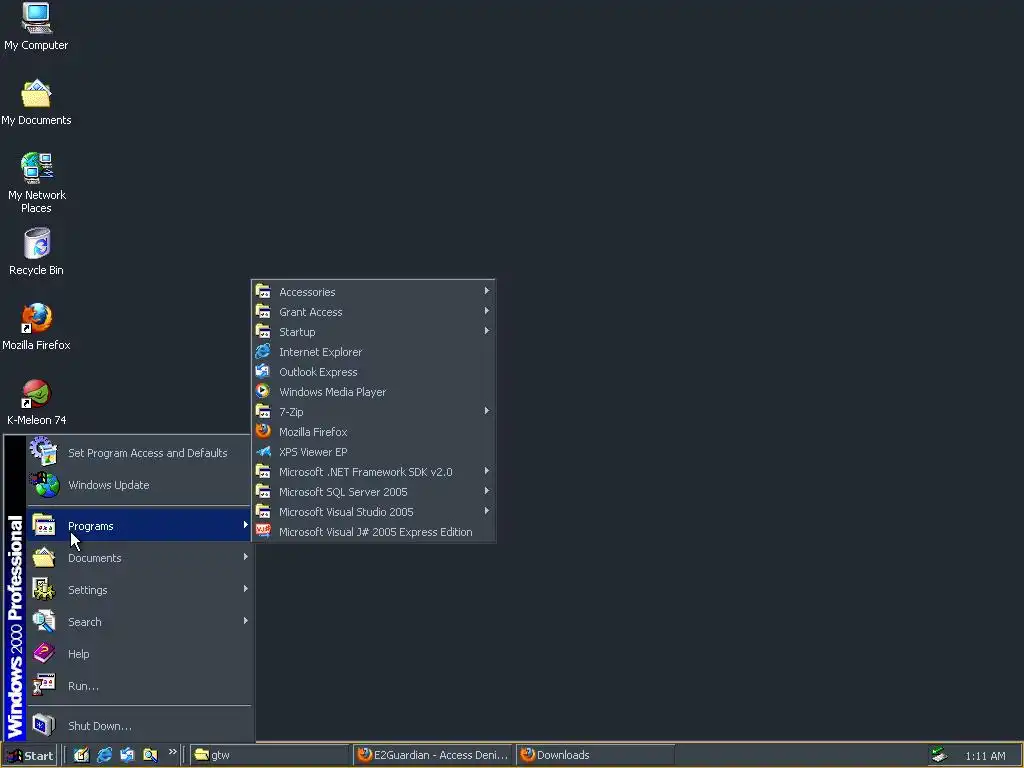
Task: Click the 1:11 AM taskbar clock
Action: 985,756
